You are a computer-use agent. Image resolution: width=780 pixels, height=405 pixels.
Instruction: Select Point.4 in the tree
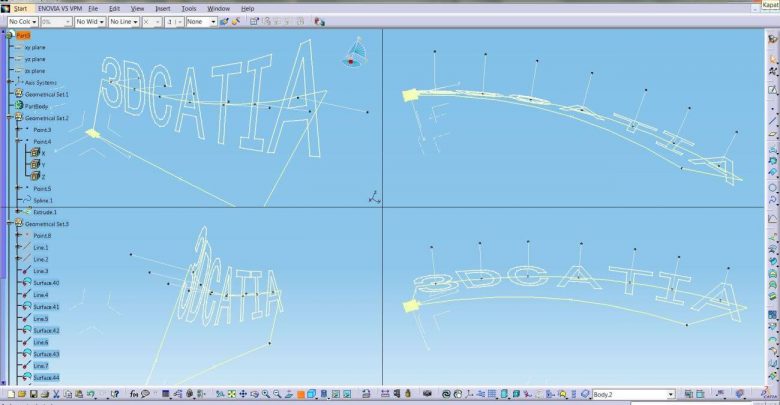[42, 142]
